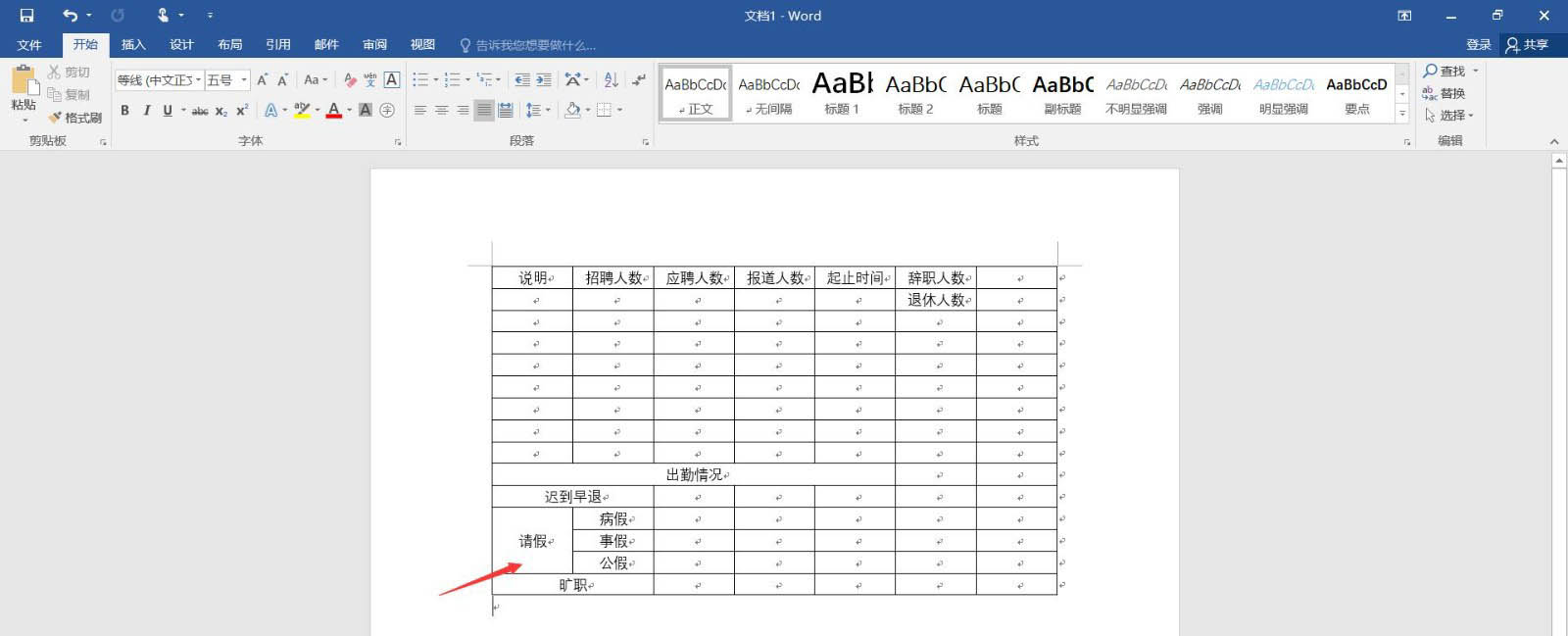Click the sort A-Z icon

(x=611, y=79)
